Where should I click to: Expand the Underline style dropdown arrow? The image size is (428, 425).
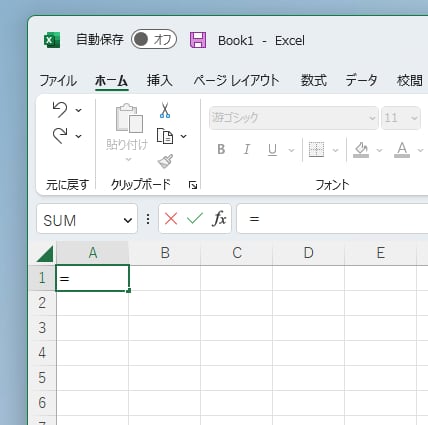click(x=291, y=150)
